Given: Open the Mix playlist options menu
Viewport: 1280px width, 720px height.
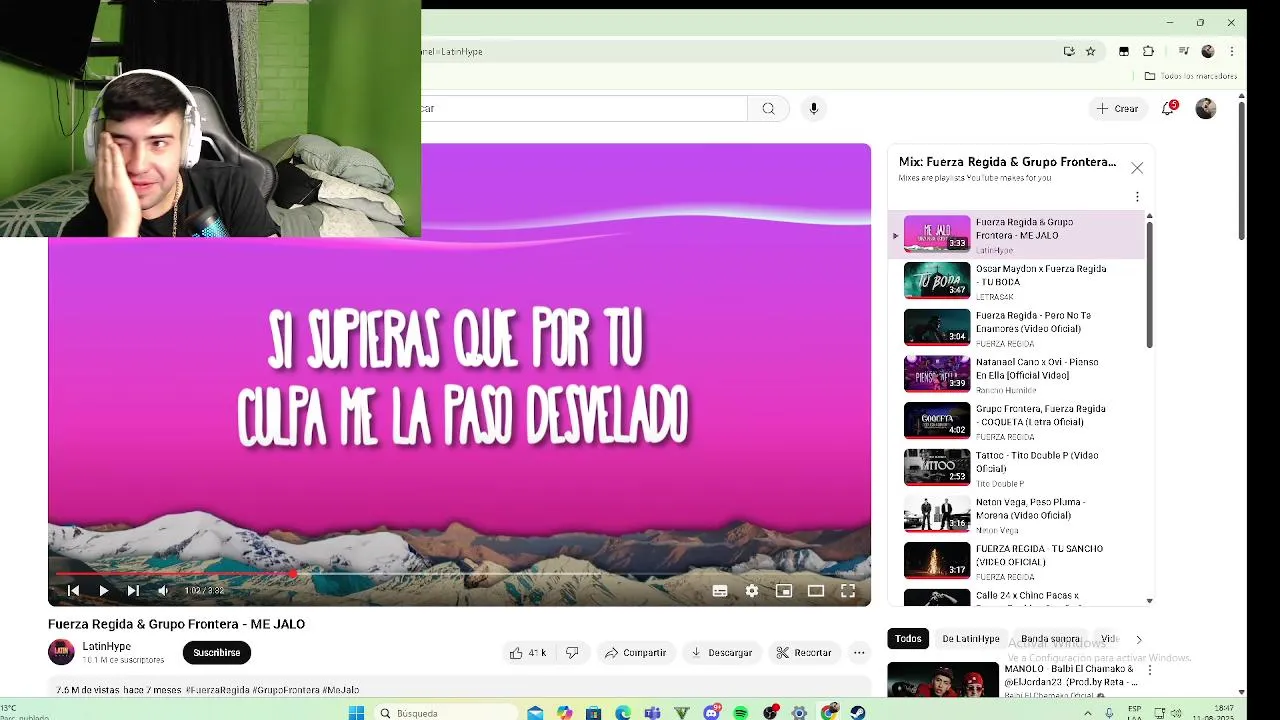Looking at the screenshot, I should [1137, 197].
